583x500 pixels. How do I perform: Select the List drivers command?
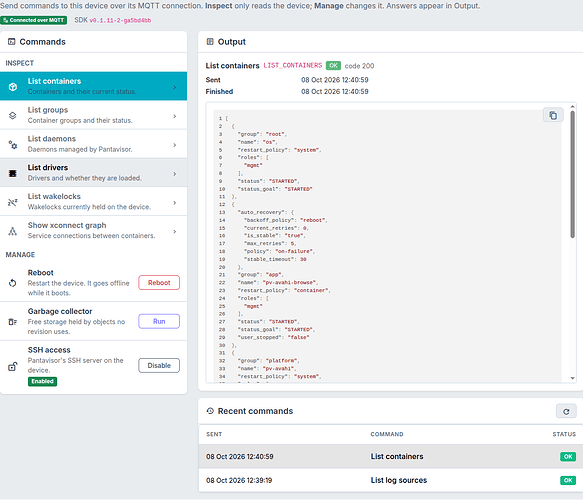tap(93, 173)
